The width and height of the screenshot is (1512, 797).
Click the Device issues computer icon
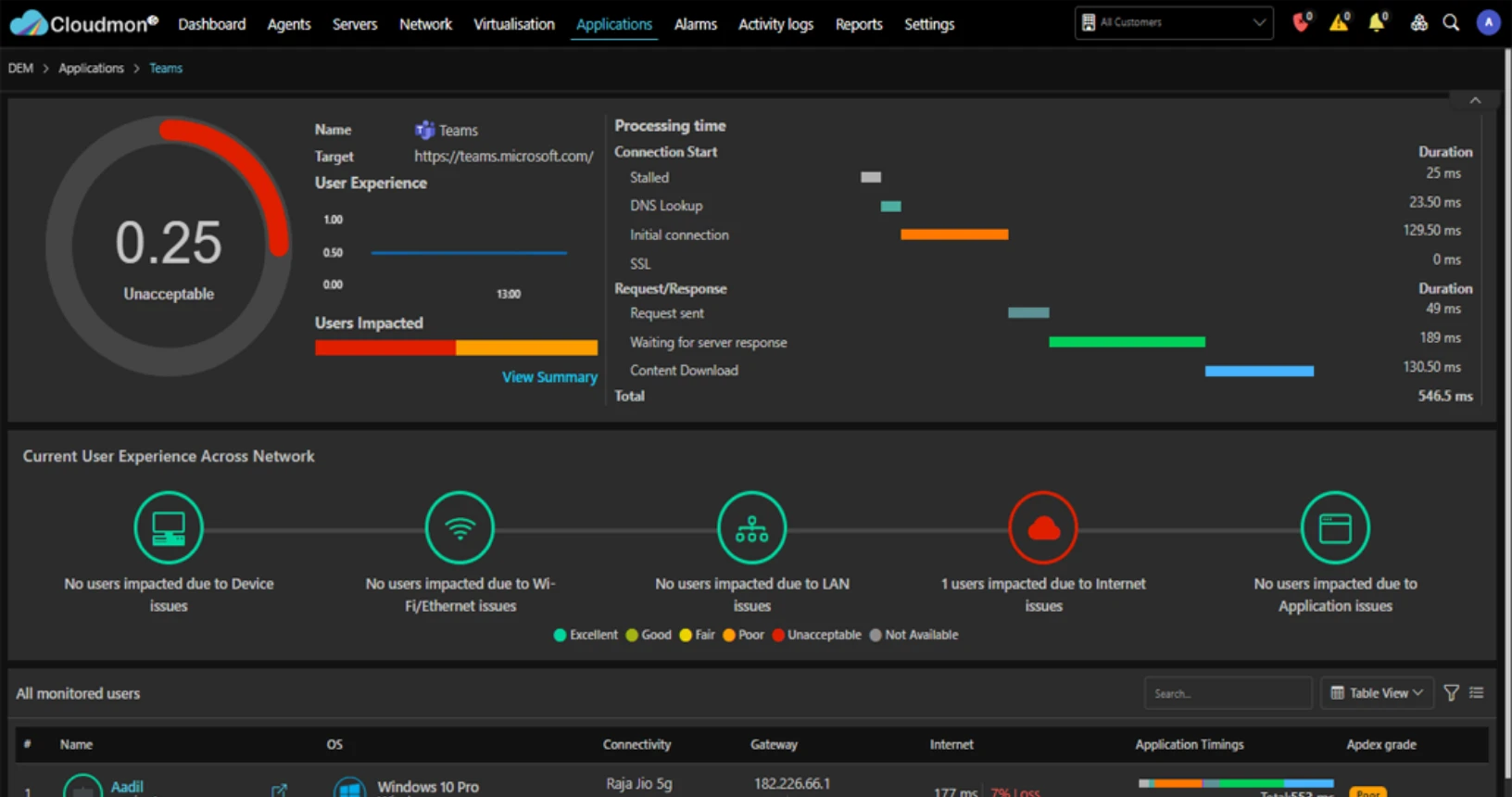(x=169, y=528)
